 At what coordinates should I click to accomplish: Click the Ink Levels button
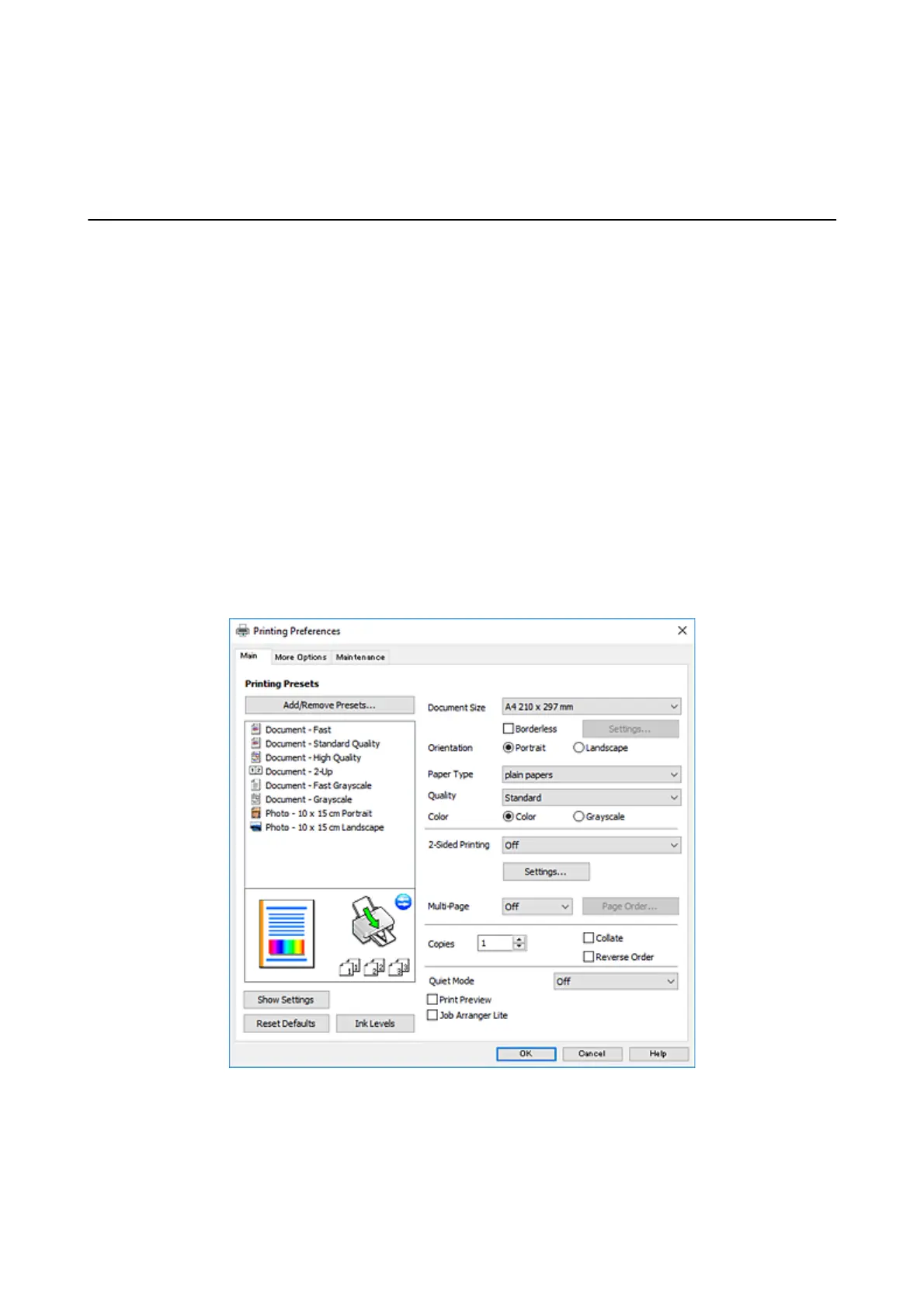pos(375,1024)
